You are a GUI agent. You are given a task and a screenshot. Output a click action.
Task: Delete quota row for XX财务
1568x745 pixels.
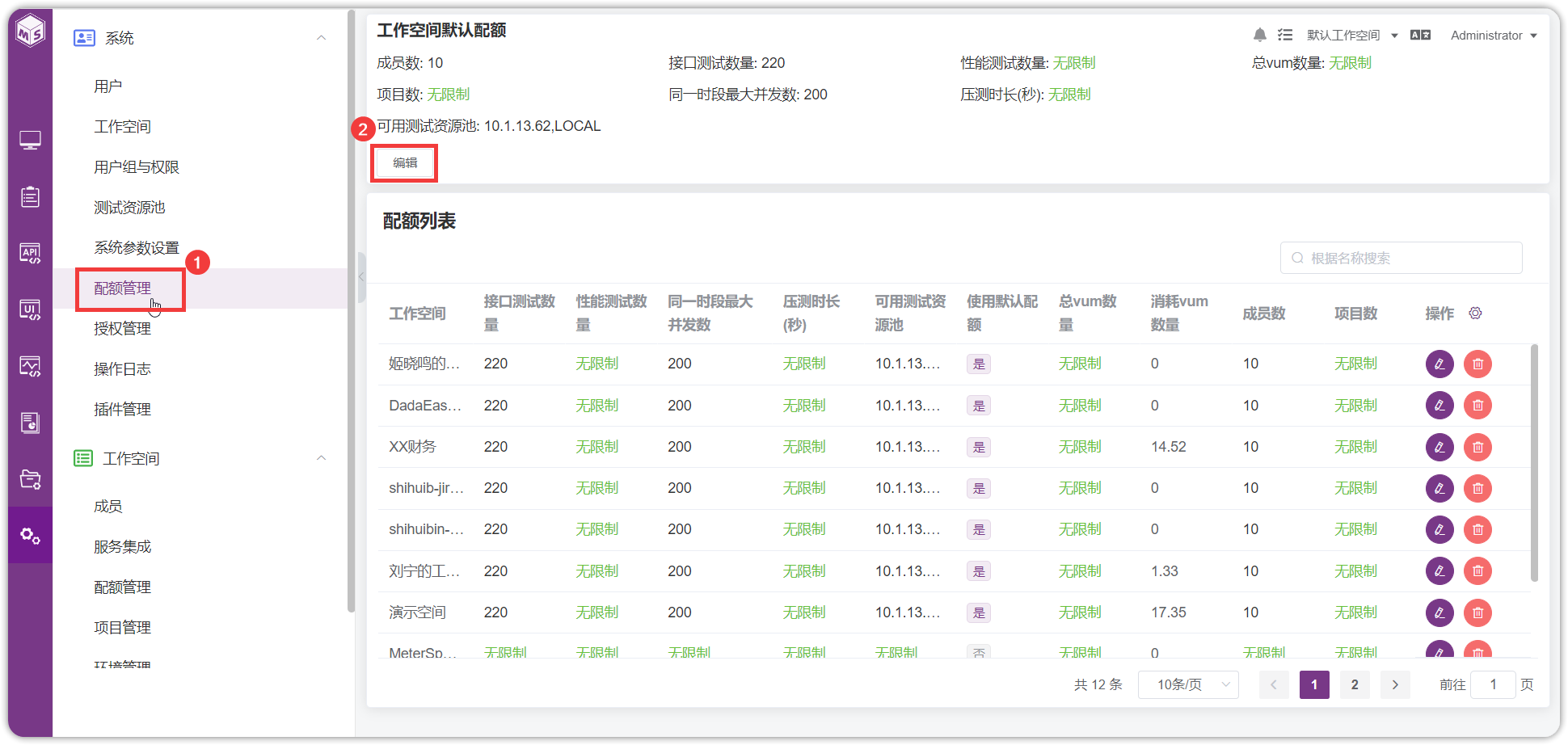click(1477, 447)
